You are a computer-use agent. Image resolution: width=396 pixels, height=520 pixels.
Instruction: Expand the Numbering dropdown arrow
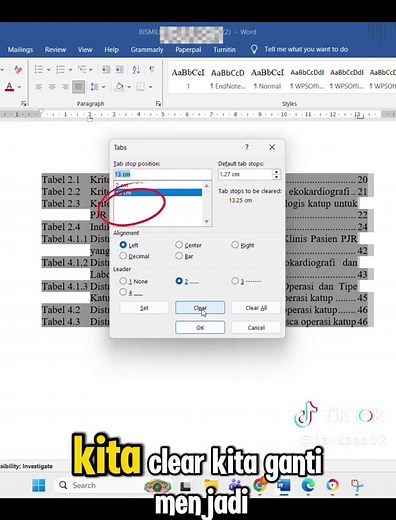[x=70, y=70]
